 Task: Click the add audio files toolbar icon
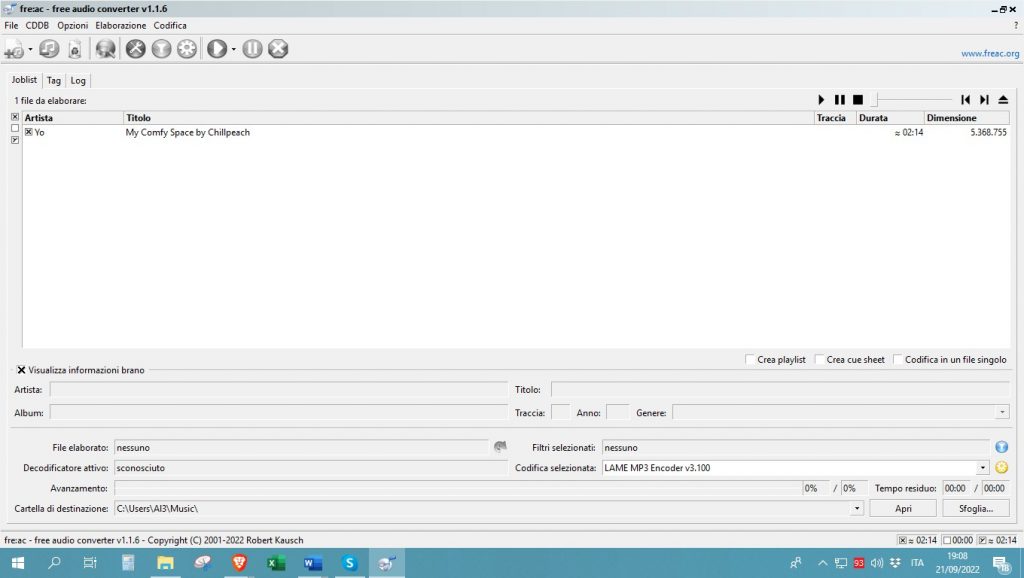click(14, 48)
